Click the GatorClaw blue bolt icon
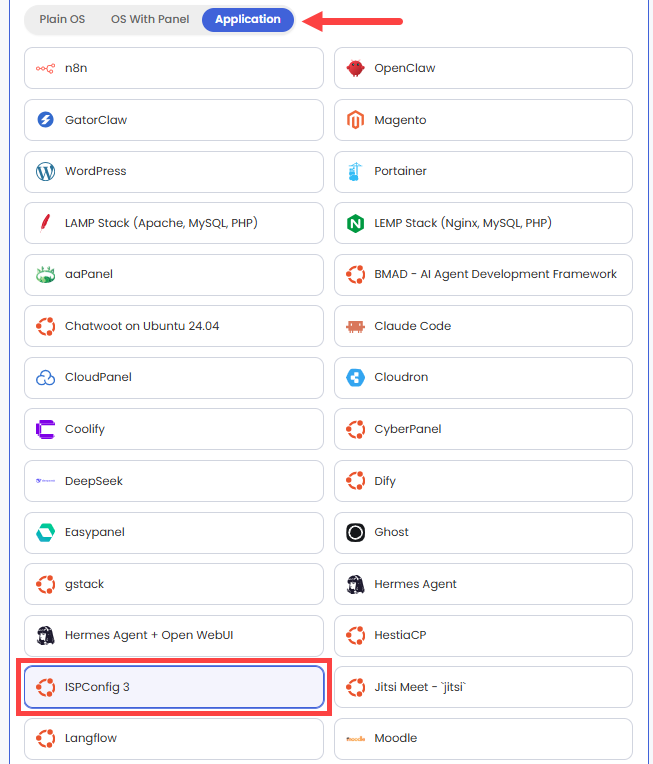 (x=45, y=120)
